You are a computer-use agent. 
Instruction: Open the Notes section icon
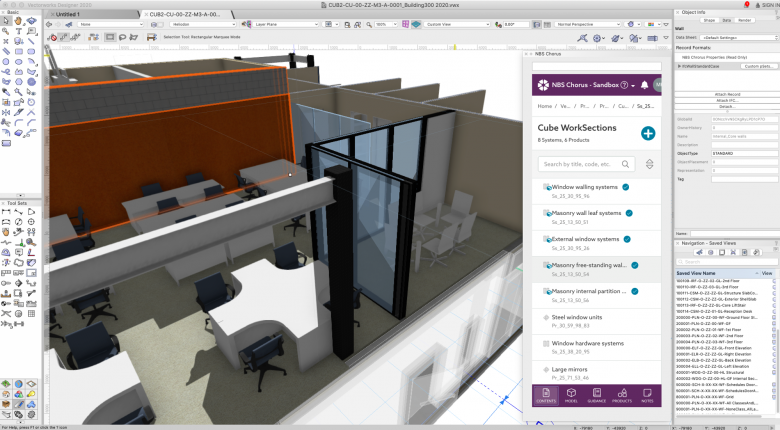(648, 395)
